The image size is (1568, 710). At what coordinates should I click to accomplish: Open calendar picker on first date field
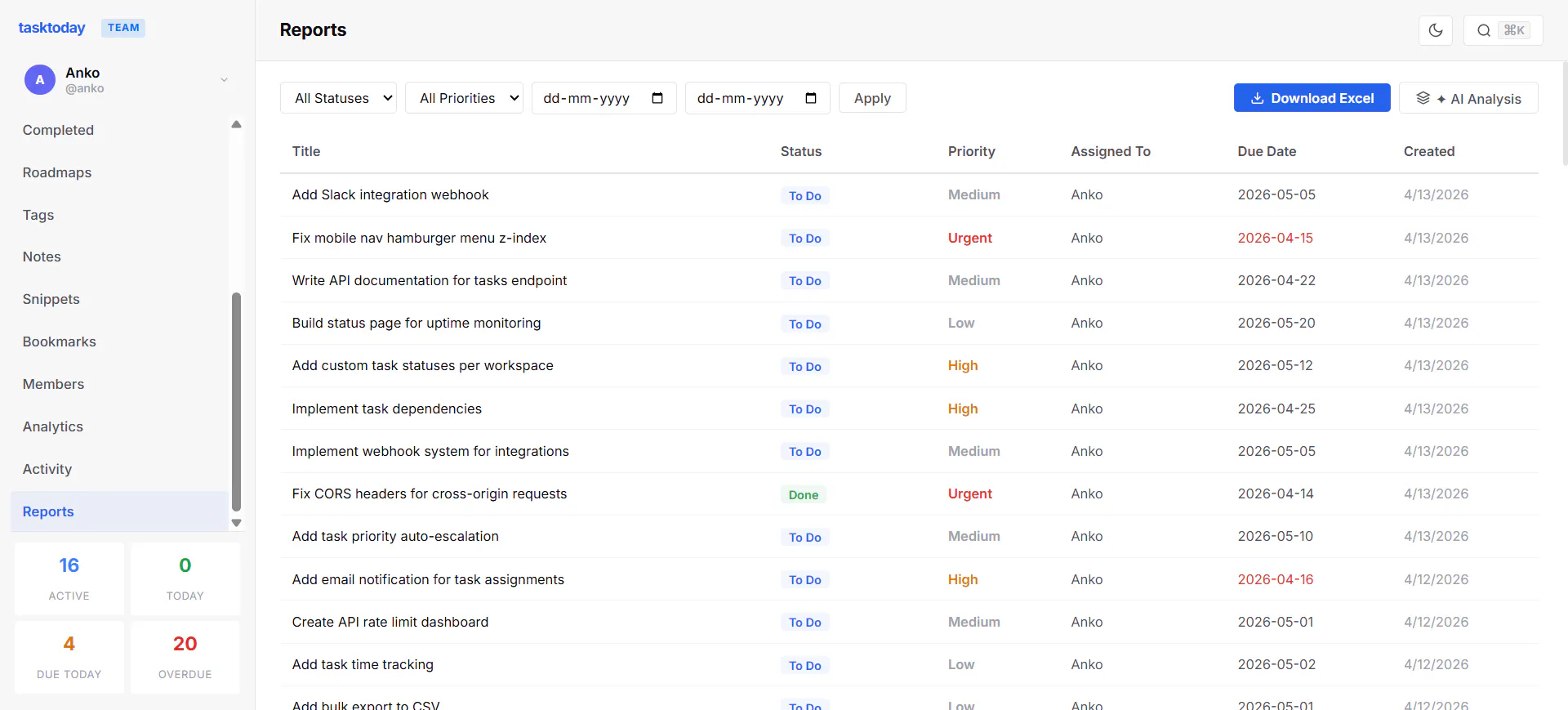[657, 98]
